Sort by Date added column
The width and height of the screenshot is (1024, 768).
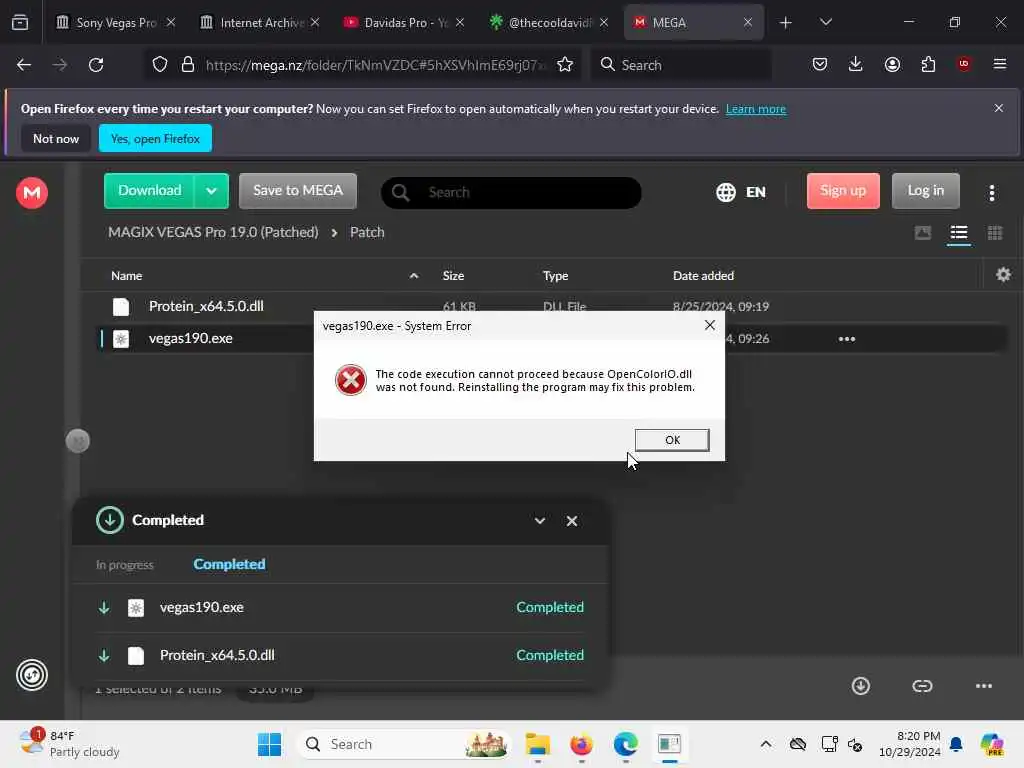tap(703, 276)
